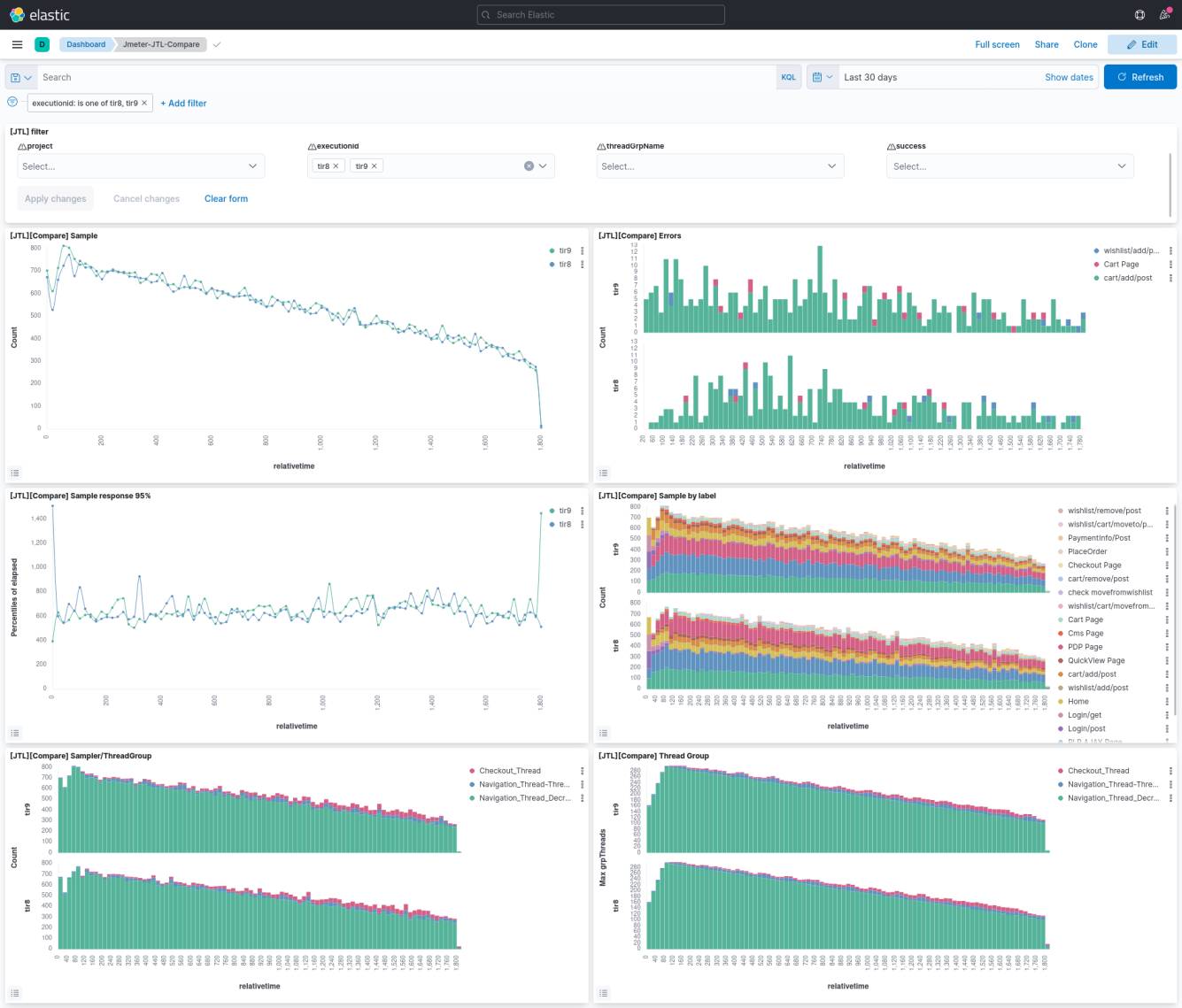Click the Refresh button

pyautogui.click(x=1140, y=77)
